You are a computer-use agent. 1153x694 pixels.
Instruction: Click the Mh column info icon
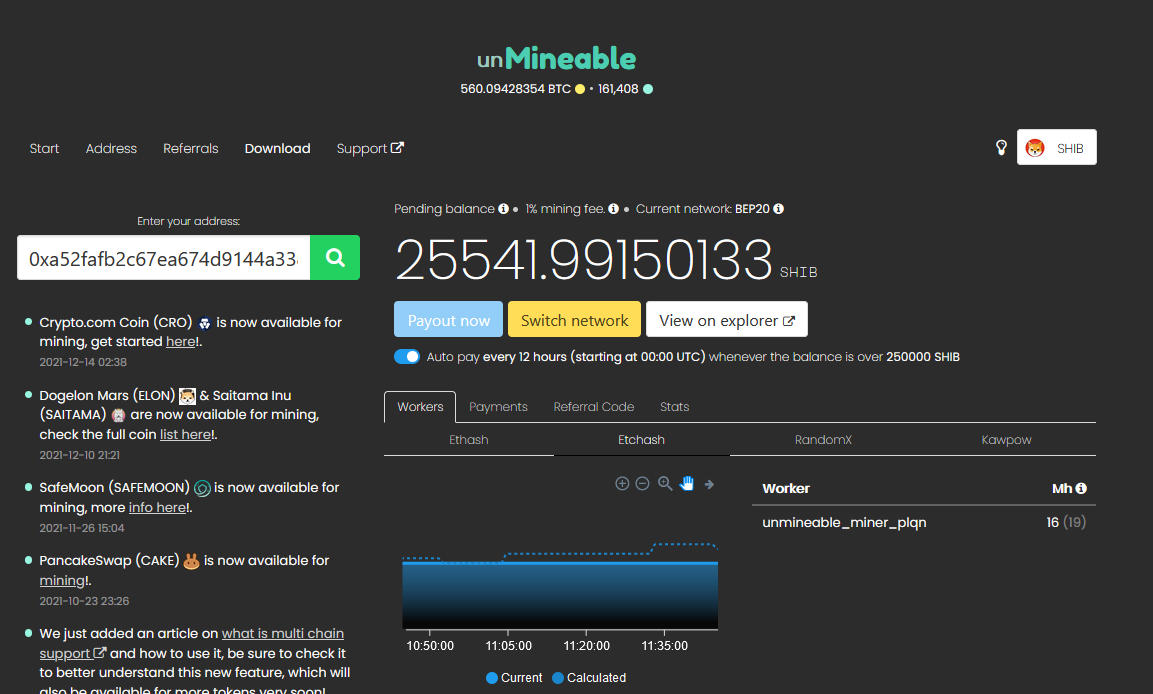tap(1081, 489)
